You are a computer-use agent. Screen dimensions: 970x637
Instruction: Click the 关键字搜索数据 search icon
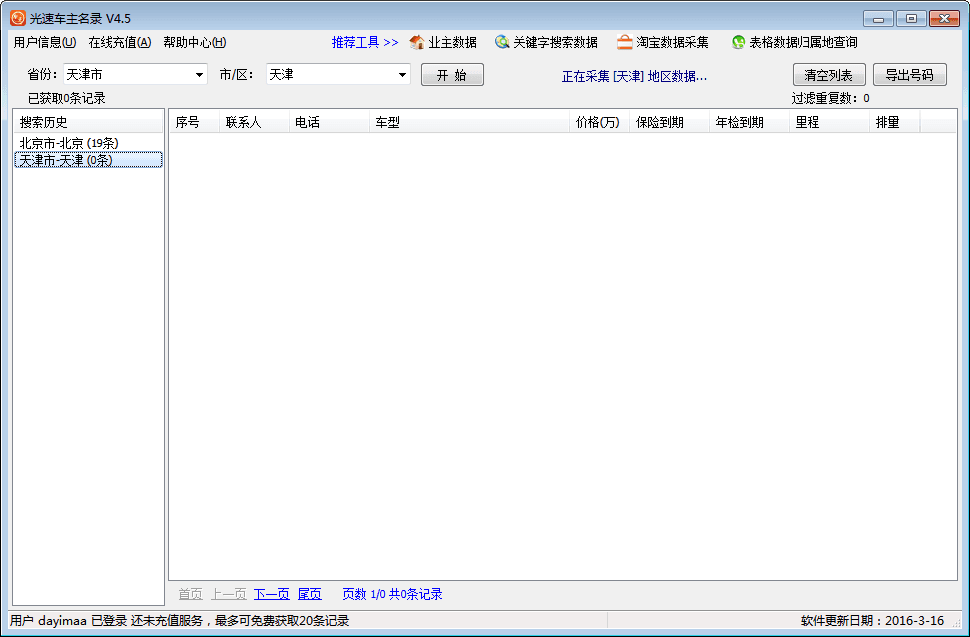[502, 42]
